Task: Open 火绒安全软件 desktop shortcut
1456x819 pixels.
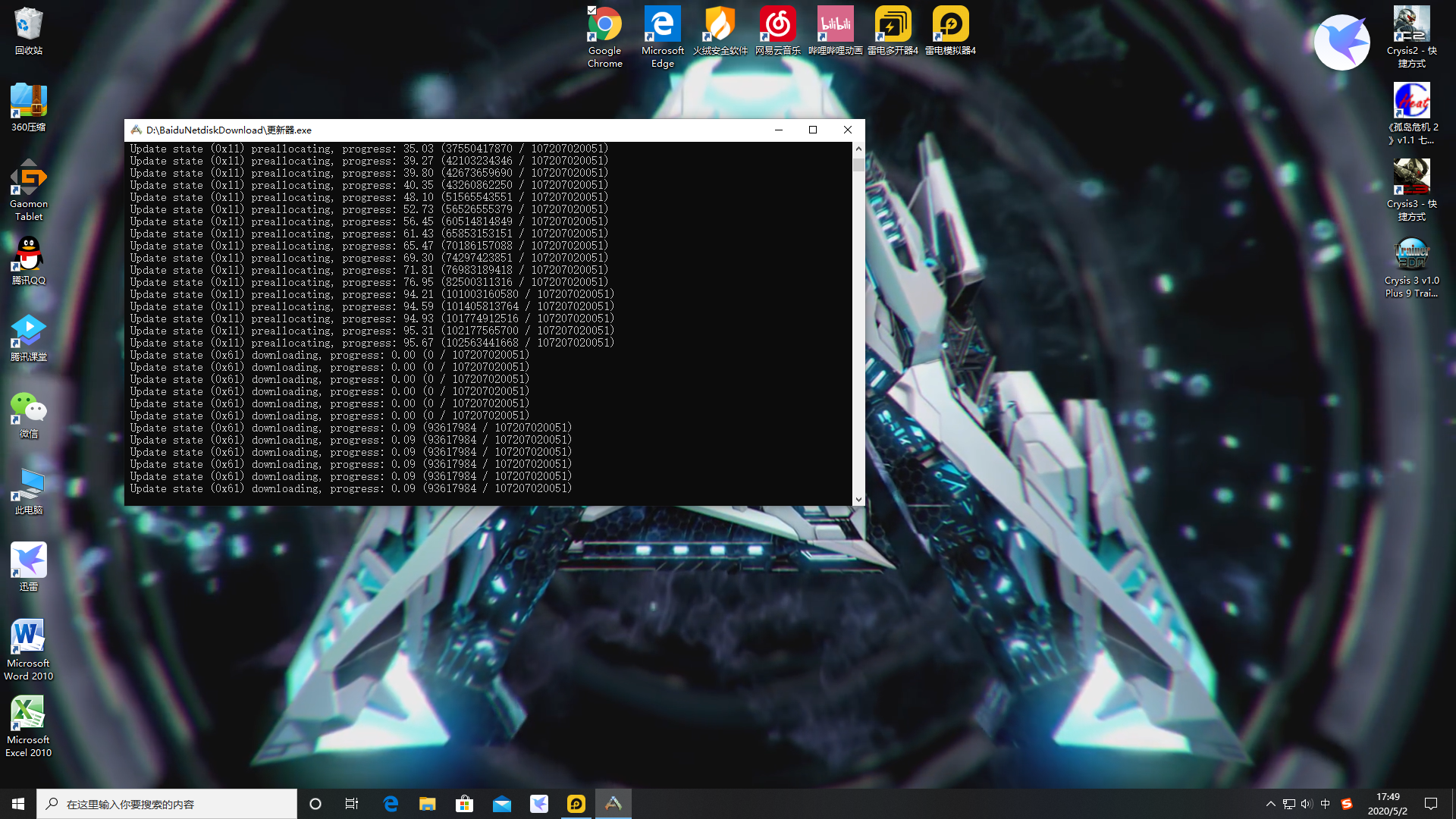Action: pos(720,31)
